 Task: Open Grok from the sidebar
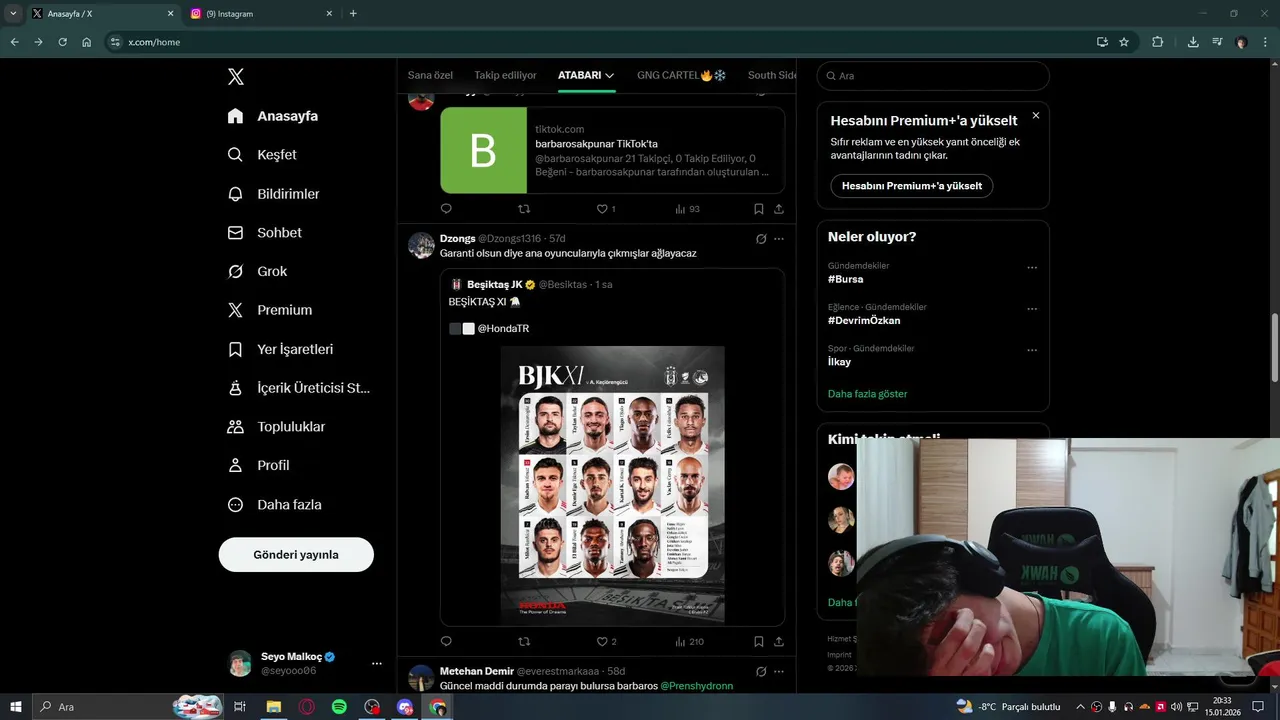point(257,271)
